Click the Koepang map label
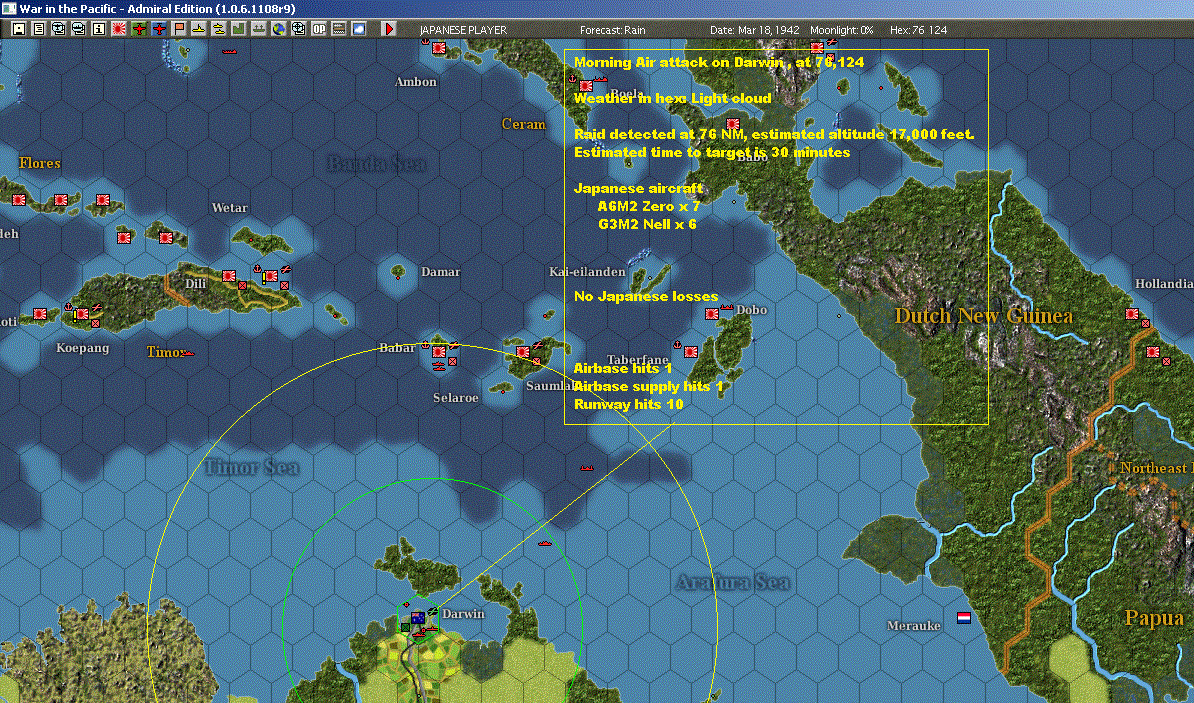The width and height of the screenshot is (1194, 703). (82, 348)
